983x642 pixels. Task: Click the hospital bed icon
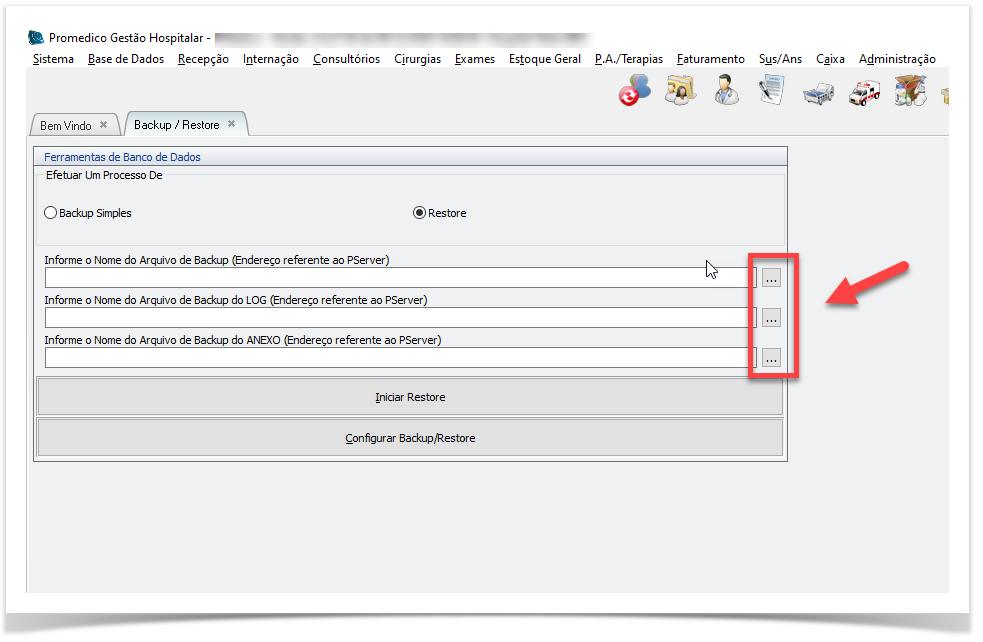[x=818, y=93]
